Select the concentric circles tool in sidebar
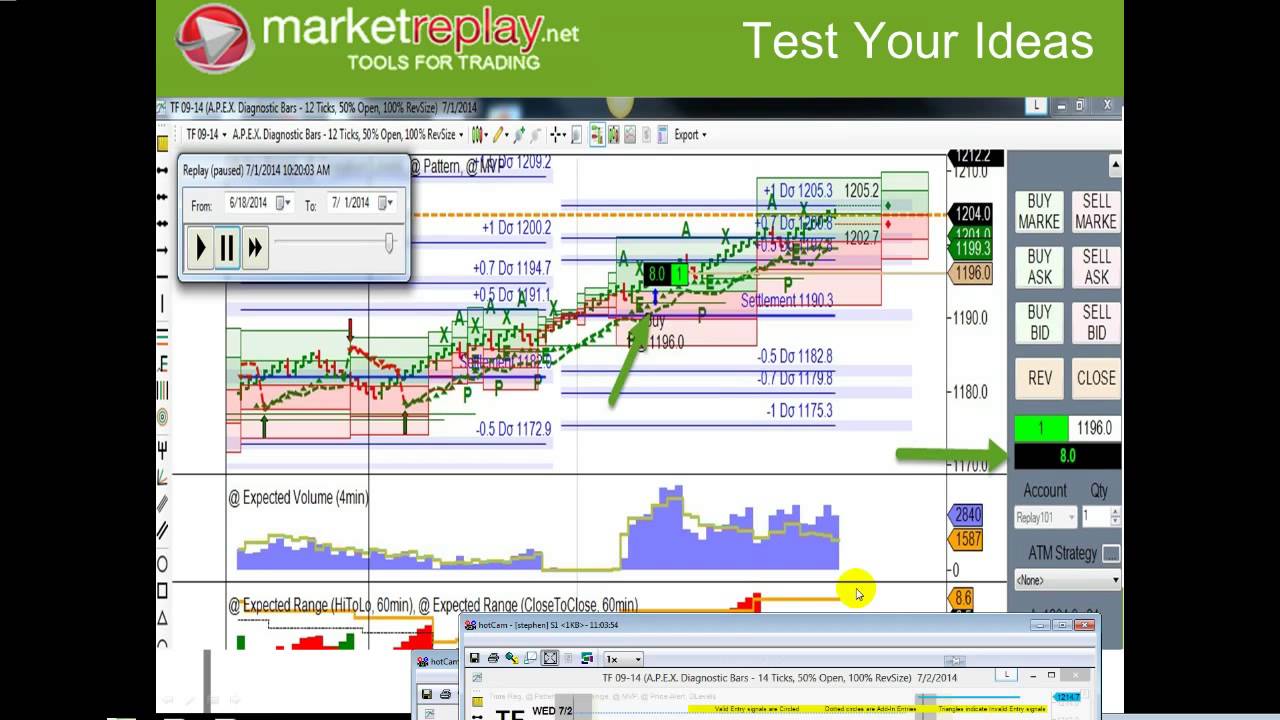 click(163, 417)
